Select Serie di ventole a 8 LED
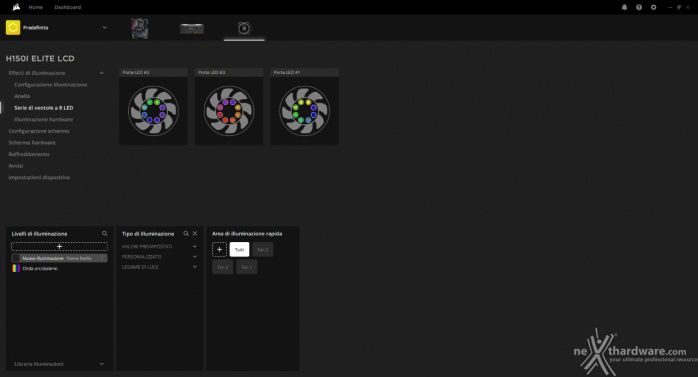 click(44, 108)
